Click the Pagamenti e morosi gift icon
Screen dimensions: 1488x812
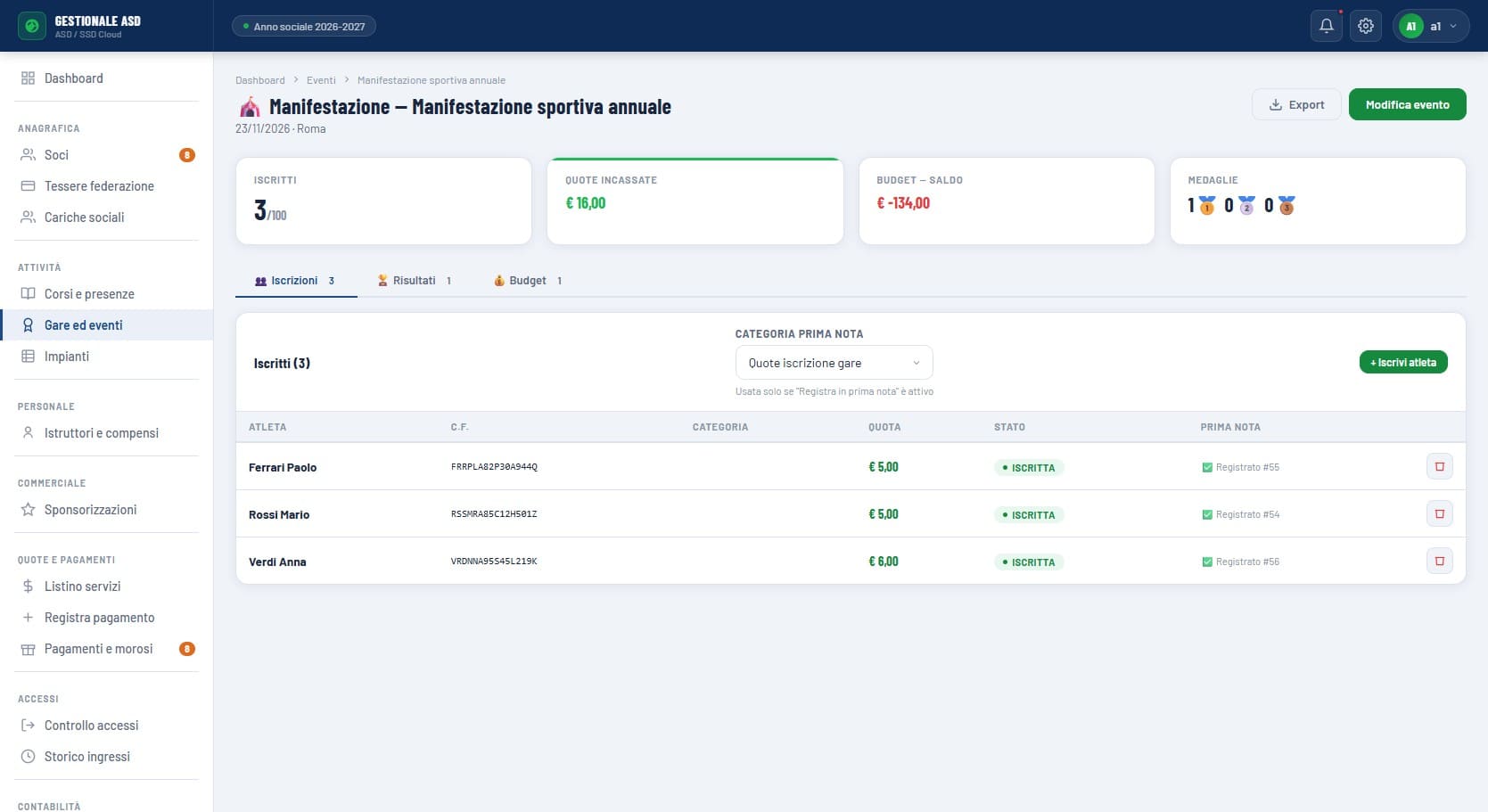pyautogui.click(x=28, y=649)
